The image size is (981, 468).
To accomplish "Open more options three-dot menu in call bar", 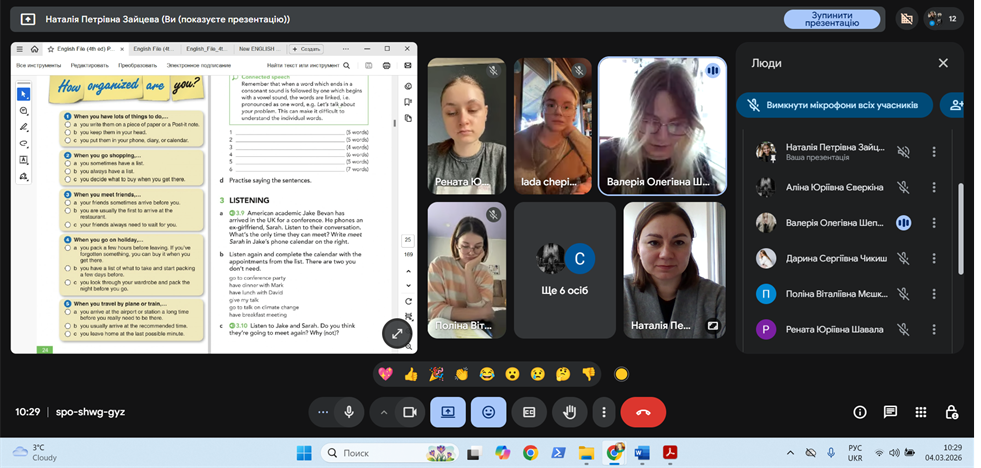I will click(x=603, y=411).
